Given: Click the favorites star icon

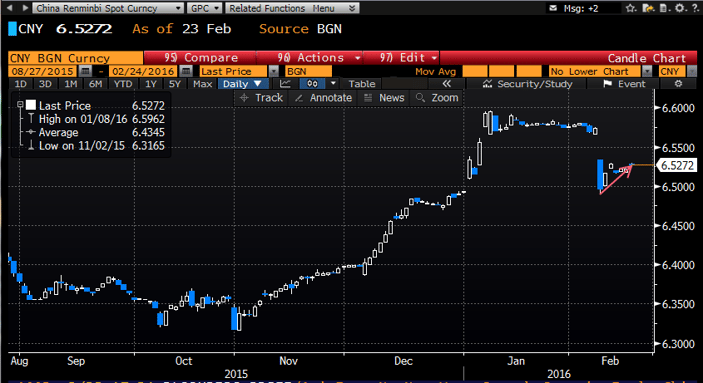Looking at the screenshot, I should (x=630, y=8).
